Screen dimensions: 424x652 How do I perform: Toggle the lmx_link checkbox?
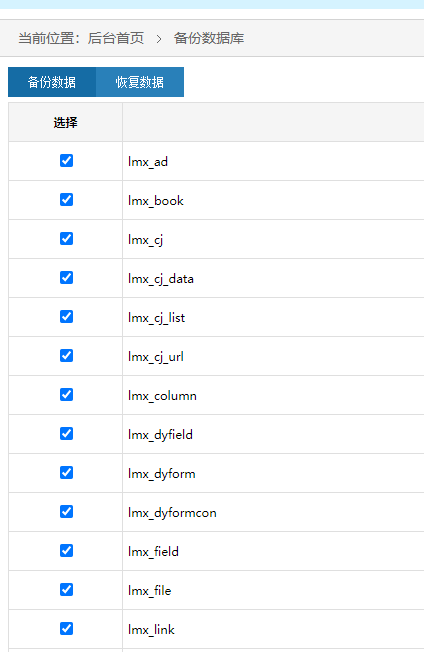[67, 628]
